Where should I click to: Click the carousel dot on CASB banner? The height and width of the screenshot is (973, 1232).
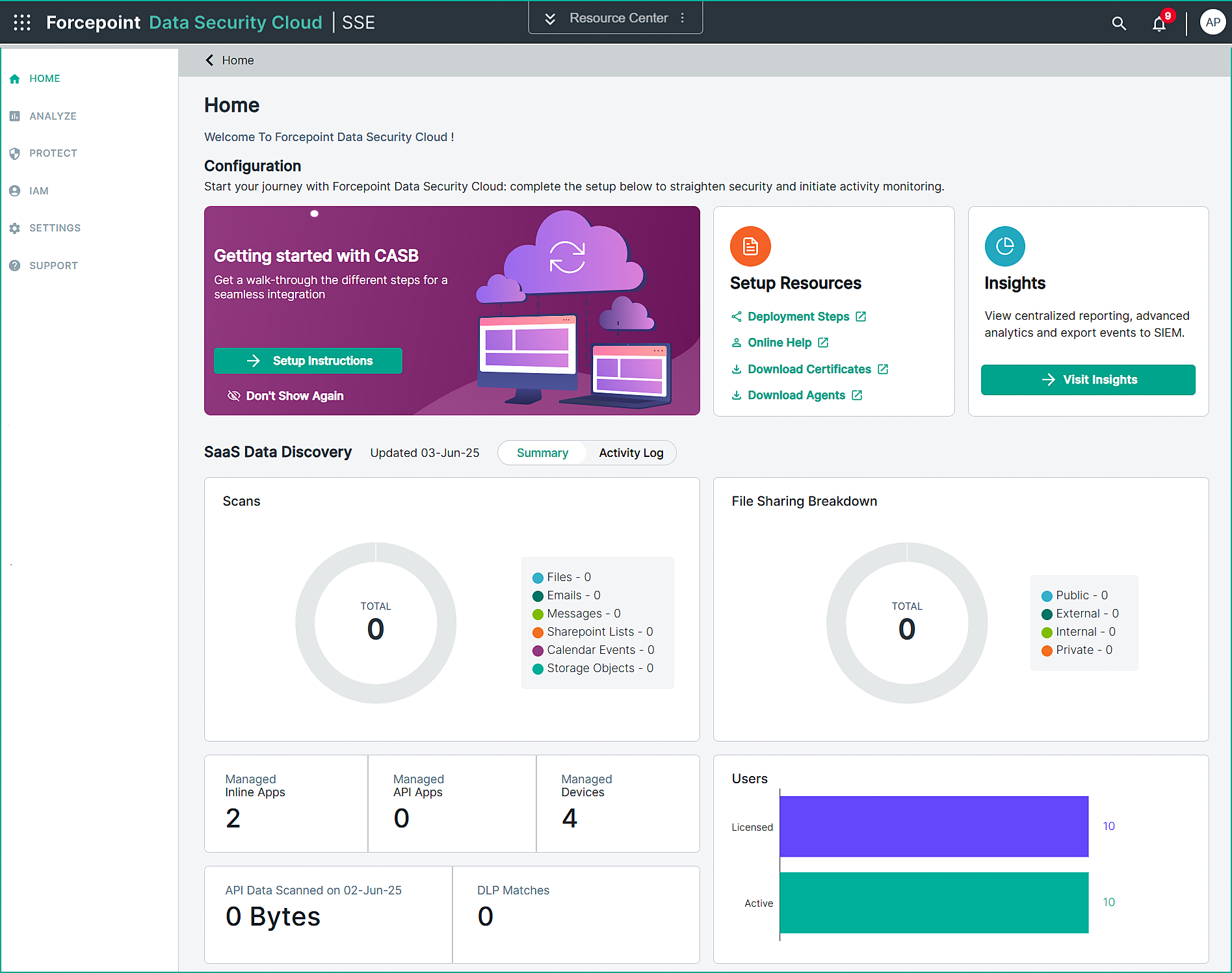tap(315, 214)
